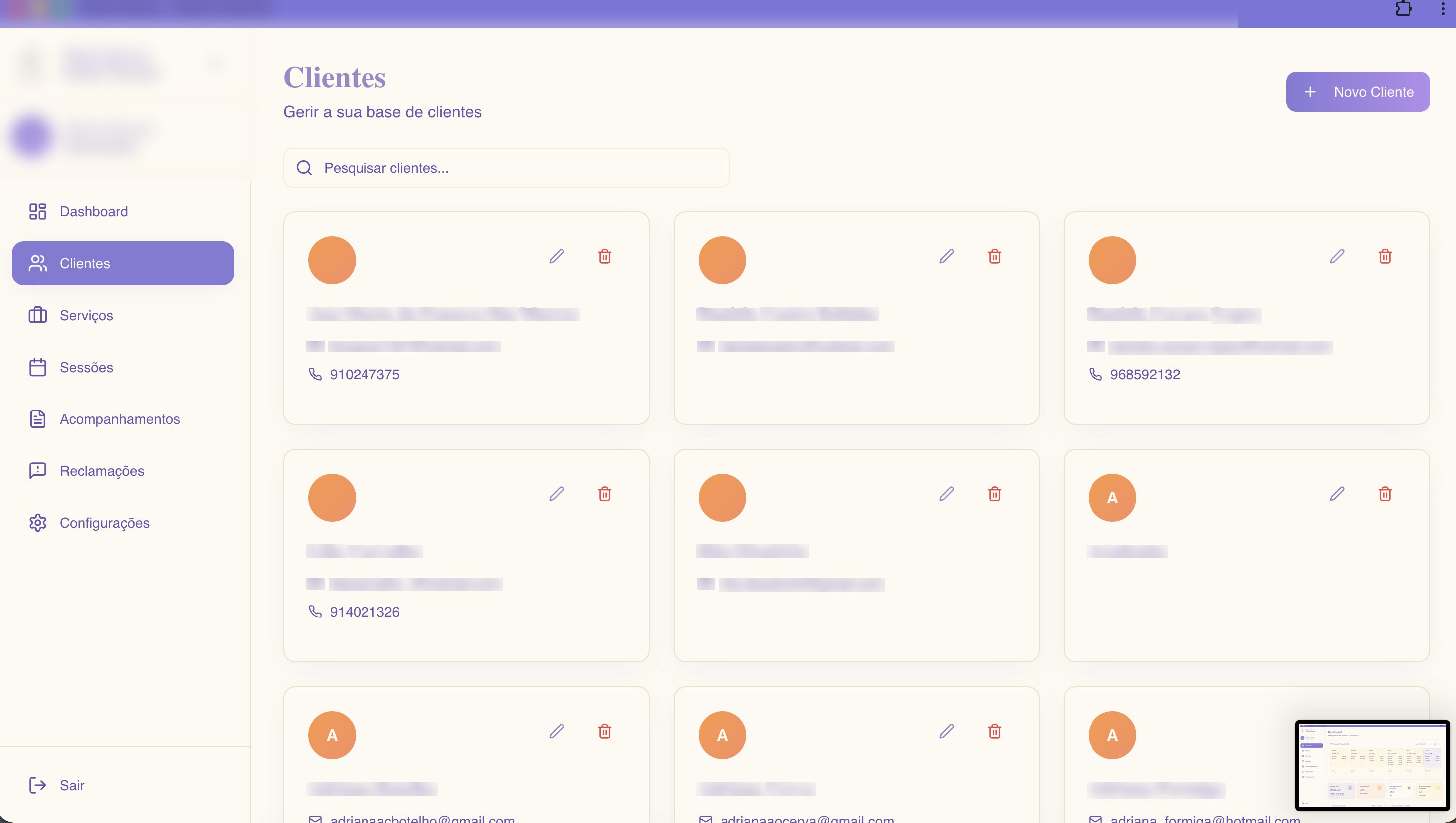Click the avatar on the 968592132 card

coord(1112,260)
